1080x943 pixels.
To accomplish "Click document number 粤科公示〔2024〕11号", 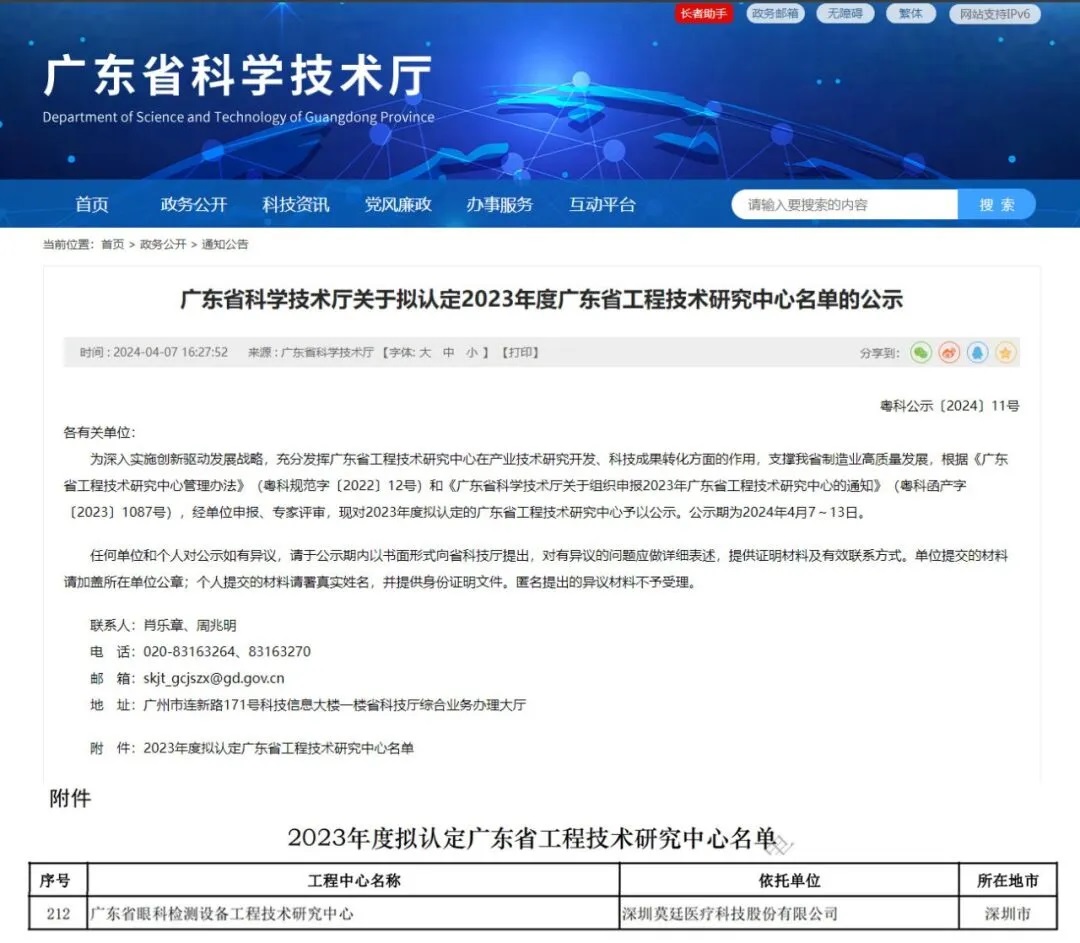I will [x=950, y=406].
